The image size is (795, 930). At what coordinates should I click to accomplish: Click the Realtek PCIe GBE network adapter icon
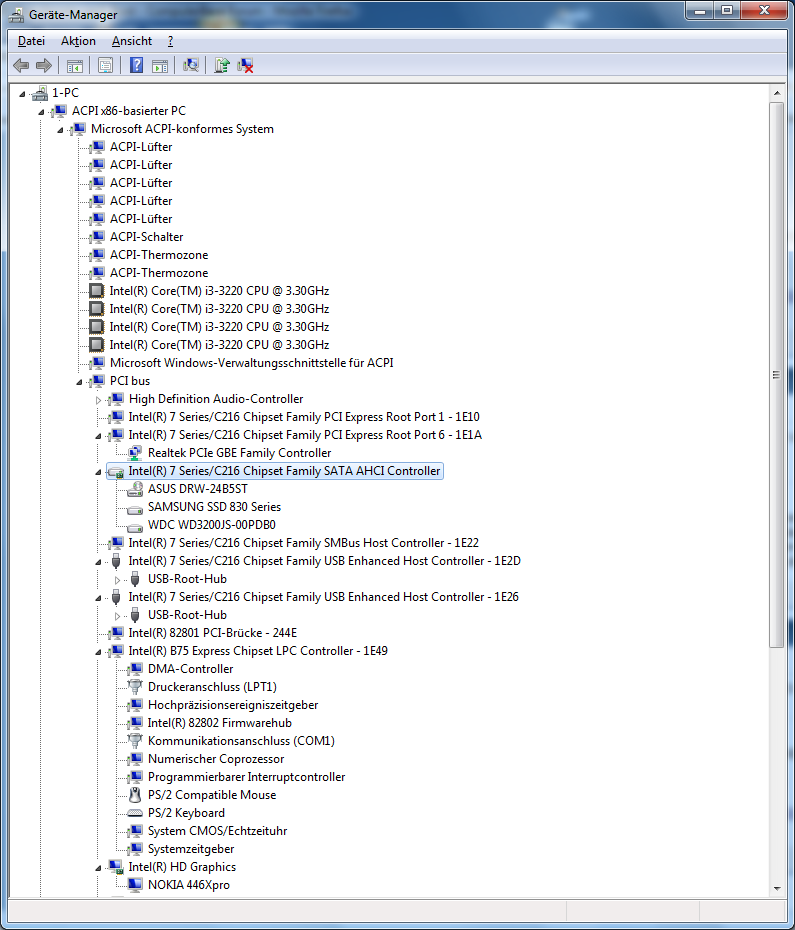click(135, 453)
